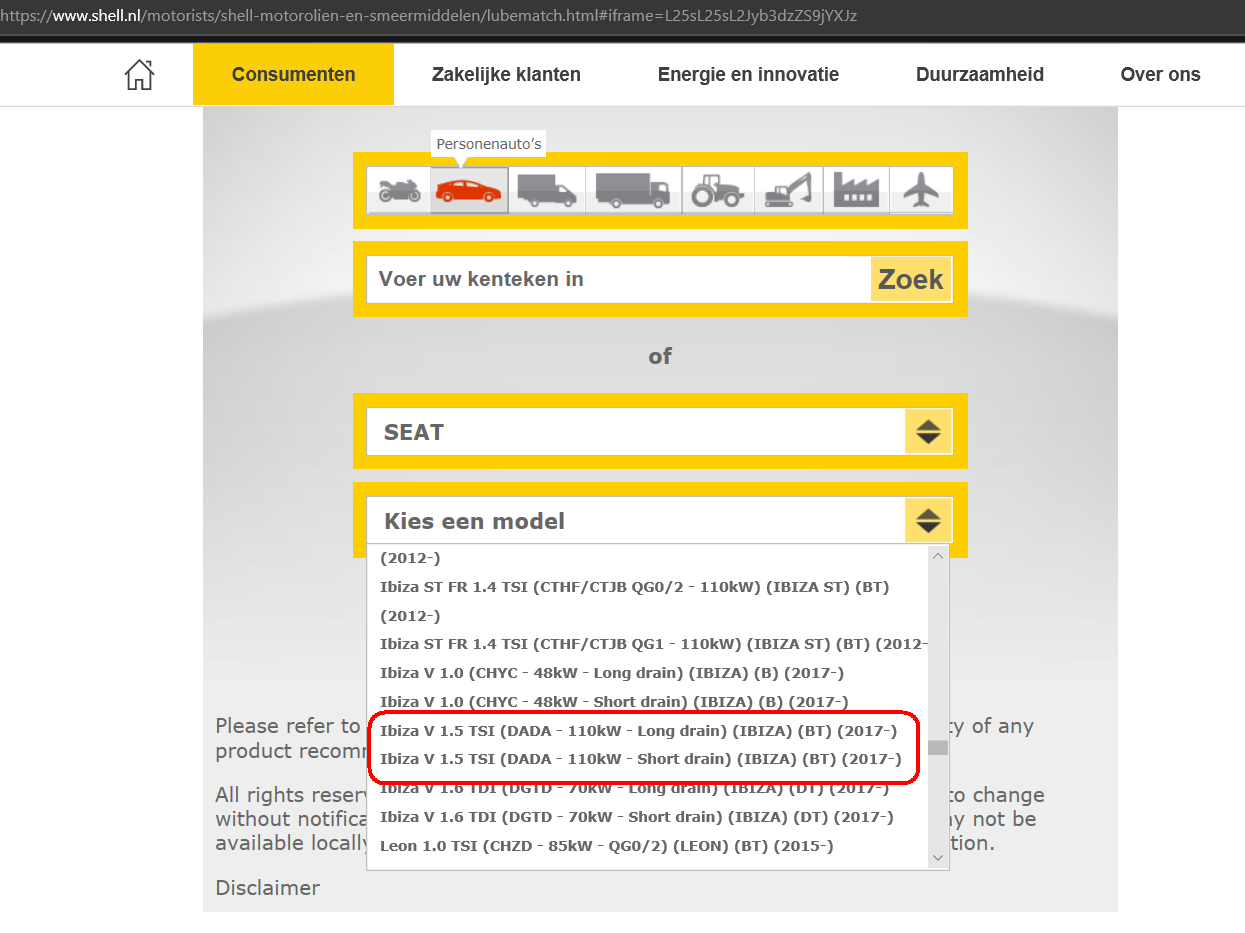Open the SEAT make dropdown
Screen dimensions: 1245x933
click(660, 432)
